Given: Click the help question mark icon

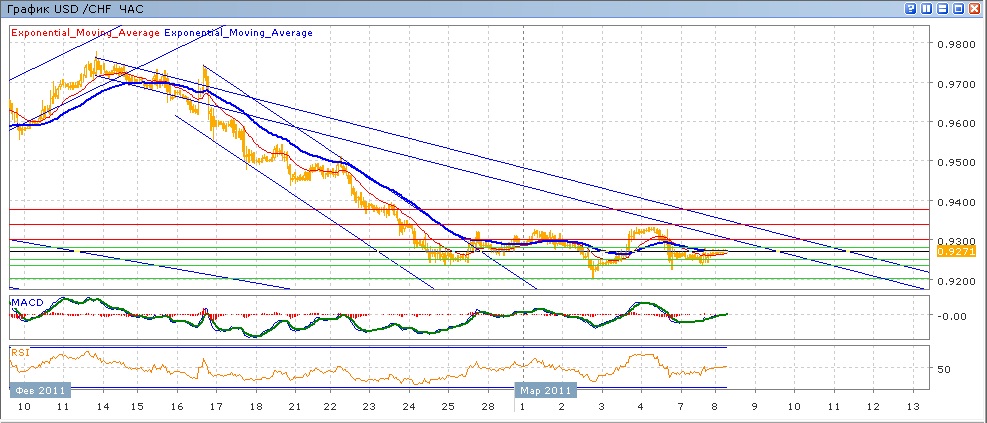Looking at the screenshot, I should coord(911,8).
